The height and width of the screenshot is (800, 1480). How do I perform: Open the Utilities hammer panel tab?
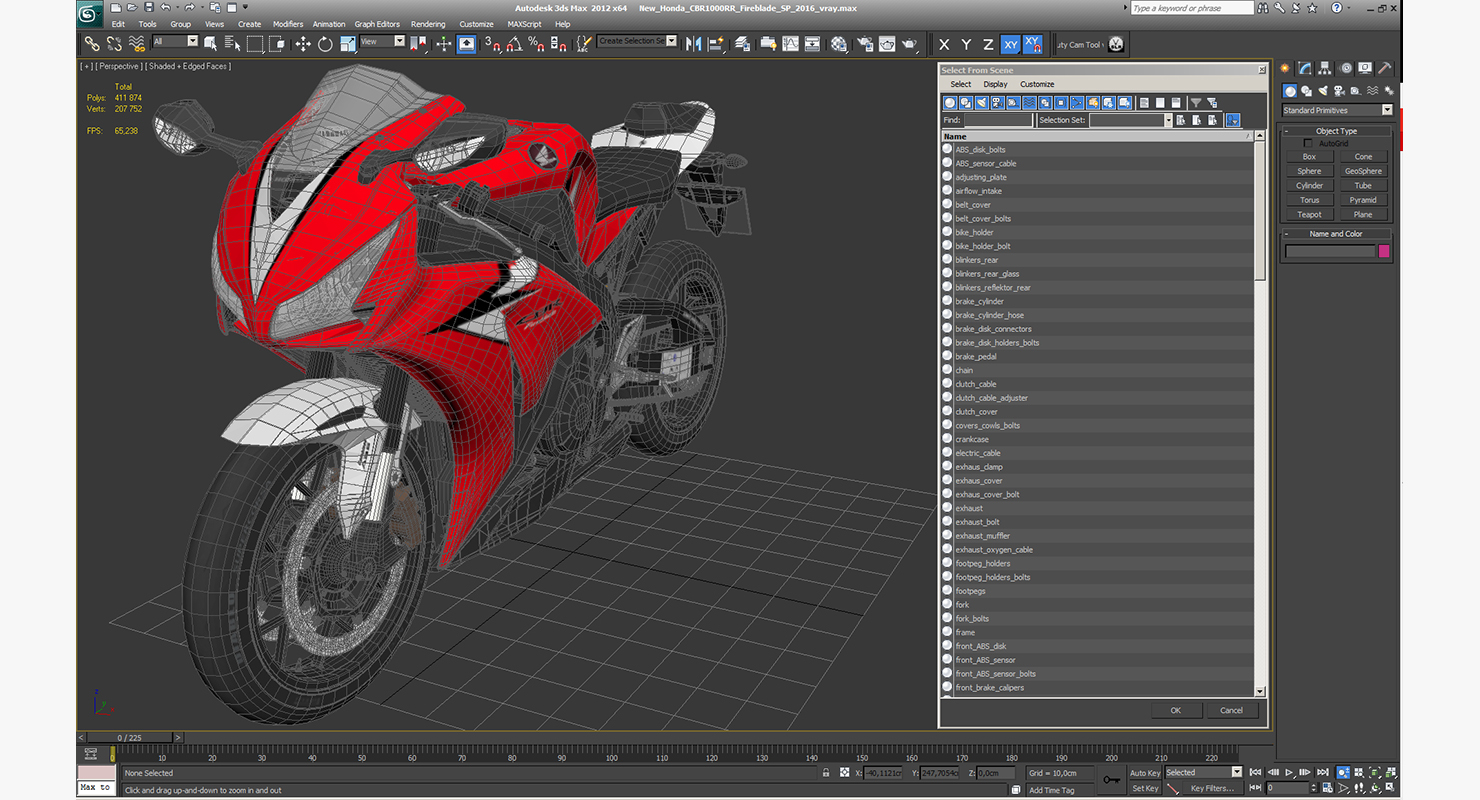[1385, 68]
